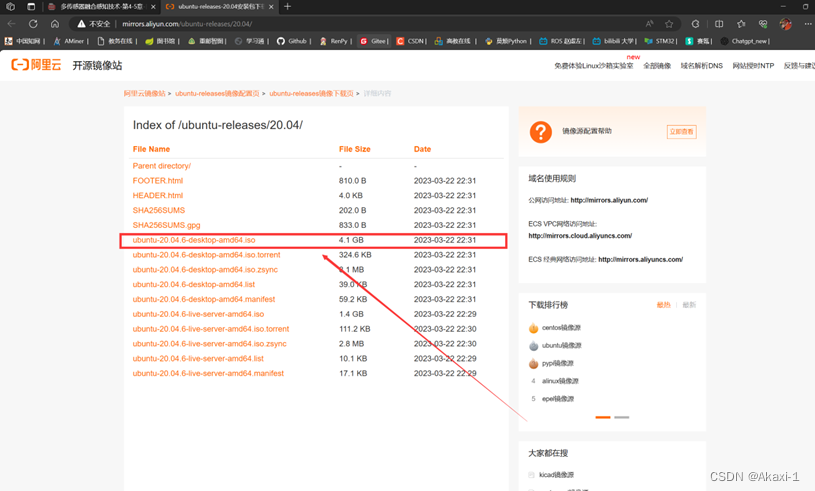815x491 pixels.
Task: Download ubuntu-20.04.6-desktop-amd64.iso
Action: point(194,240)
